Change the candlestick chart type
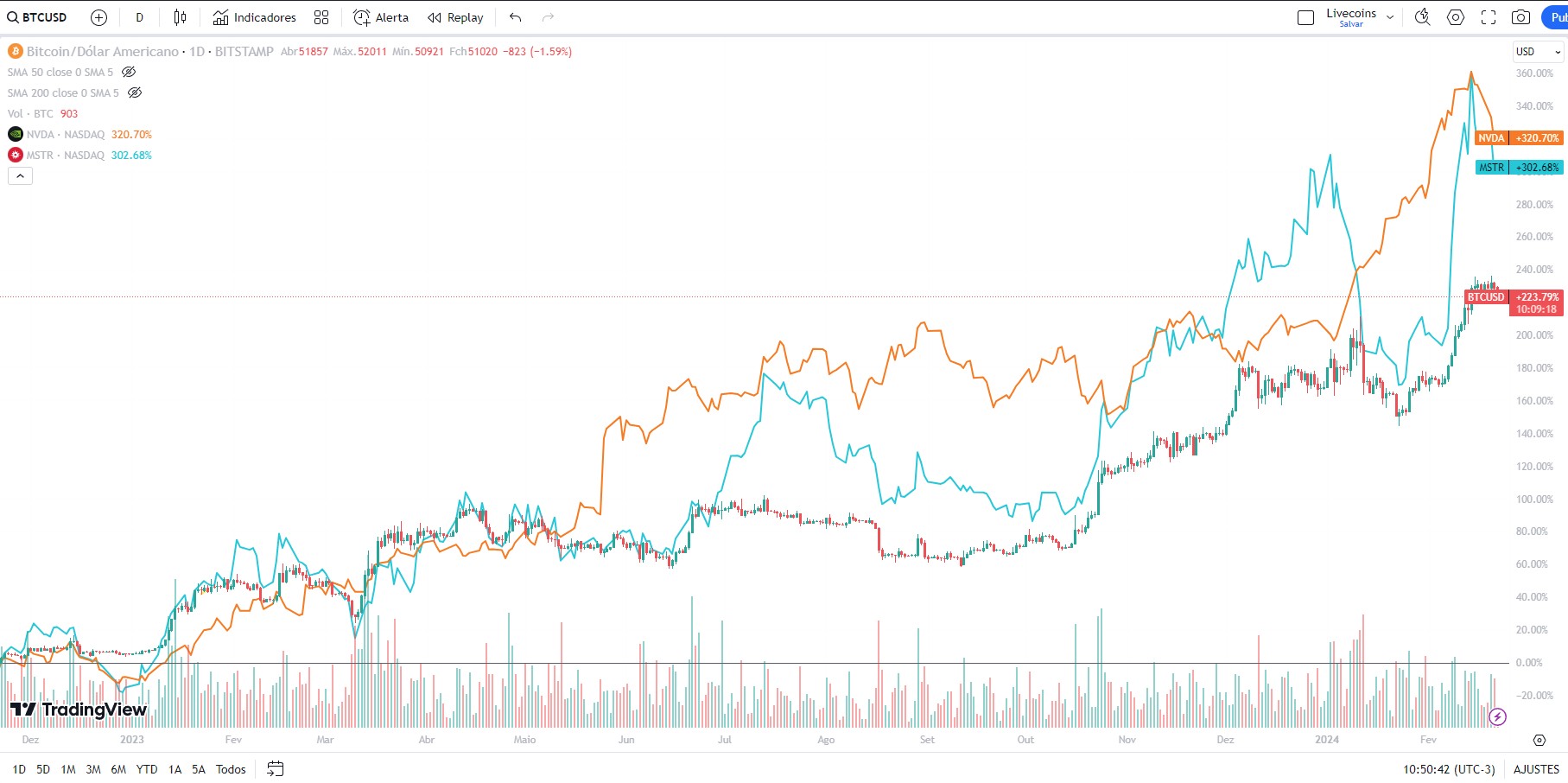 click(x=180, y=17)
